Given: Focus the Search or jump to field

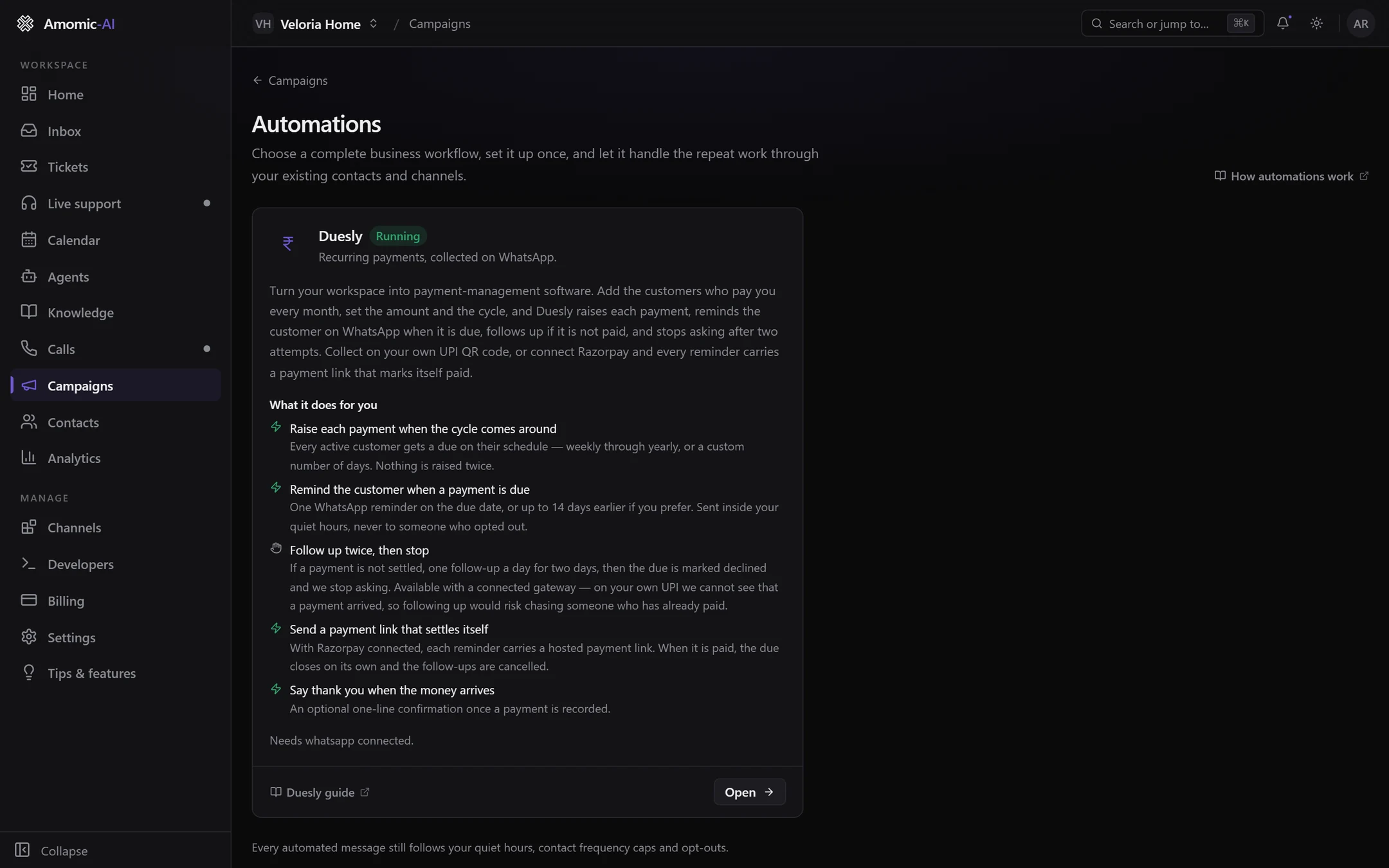Looking at the screenshot, I should tap(1172, 24).
